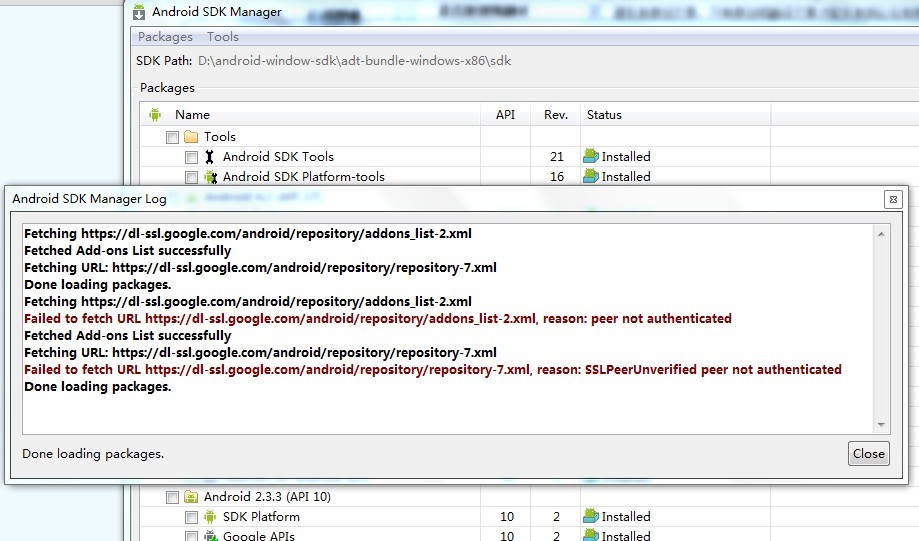Check the Tools folder checkbox
Image resolution: width=919 pixels, height=541 pixels.
click(x=172, y=137)
